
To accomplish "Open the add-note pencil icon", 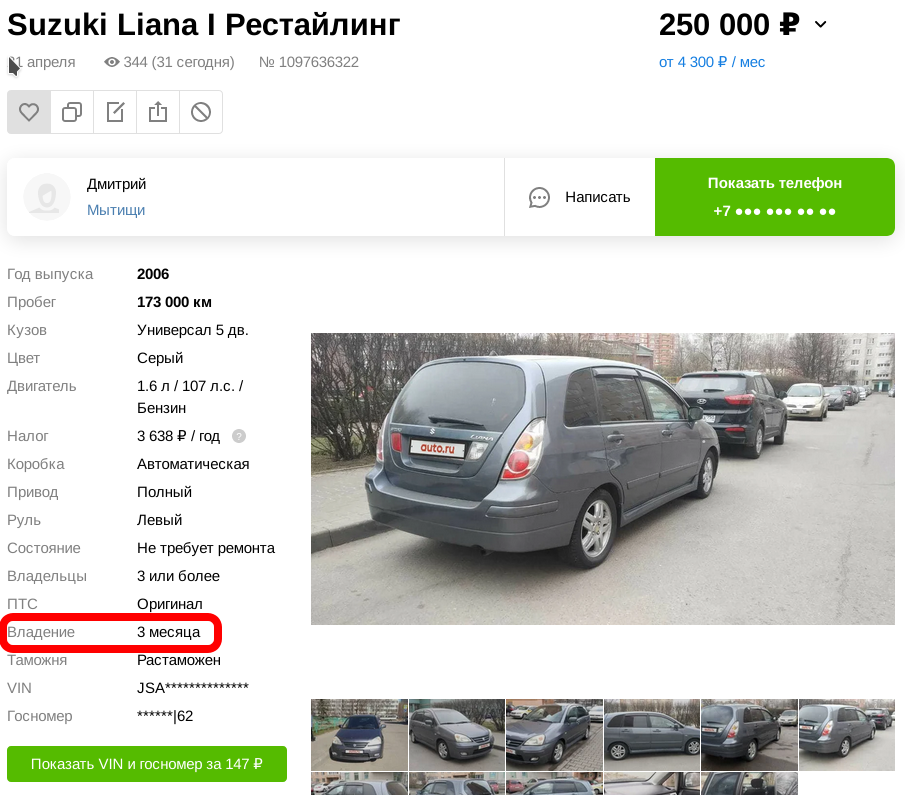I will coord(115,112).
